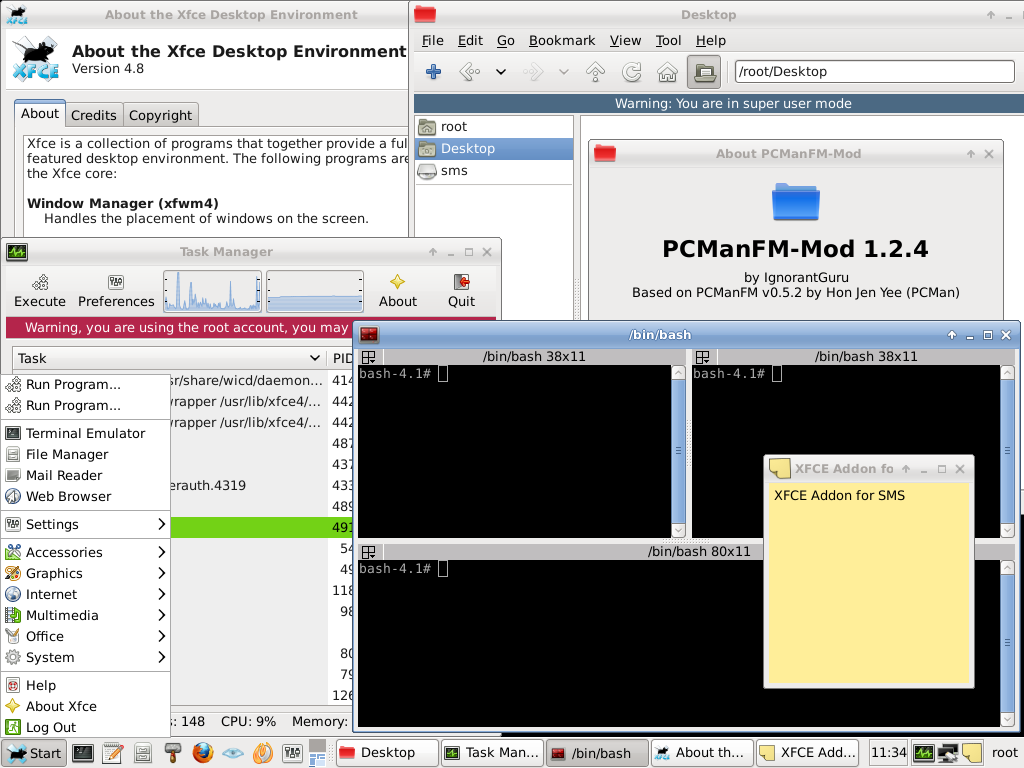1024x768 pixels.
Task: Open the Start menu button
Action: [x=34, y=753]
